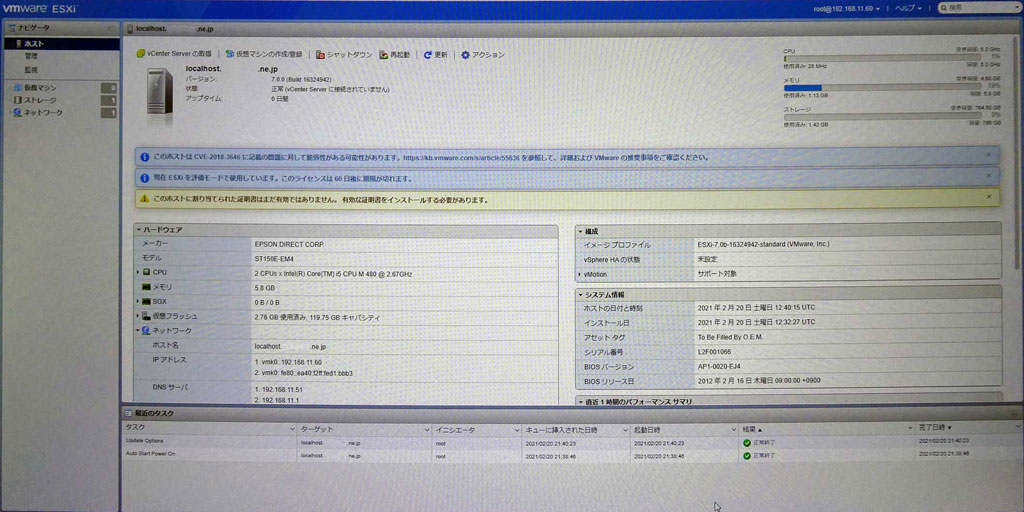
Task: Expand the vMotion row
Action: pyautogui.click(x=579, y=274)
